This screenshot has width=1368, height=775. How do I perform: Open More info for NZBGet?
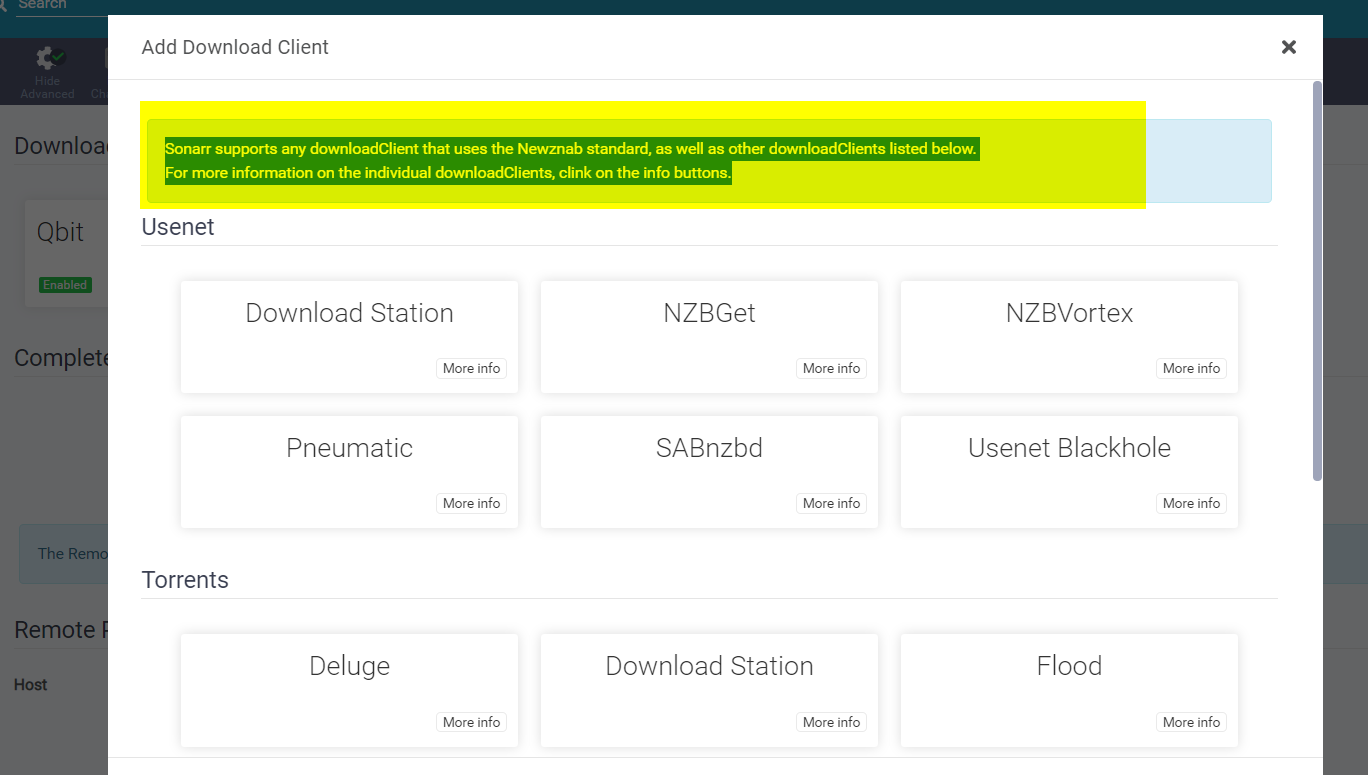point(831,368)
